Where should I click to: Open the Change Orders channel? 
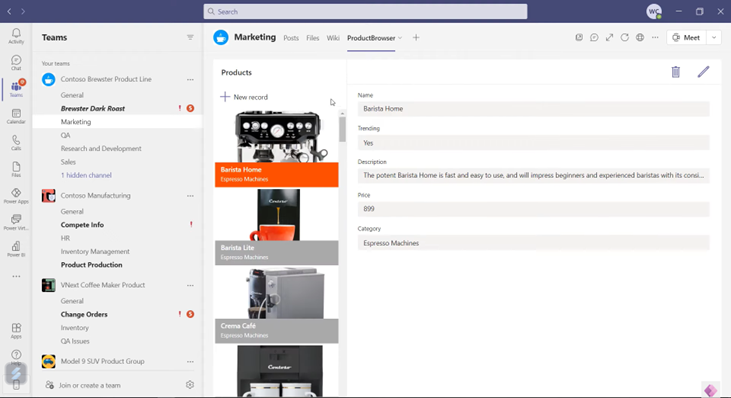click(x=84, y=315)
